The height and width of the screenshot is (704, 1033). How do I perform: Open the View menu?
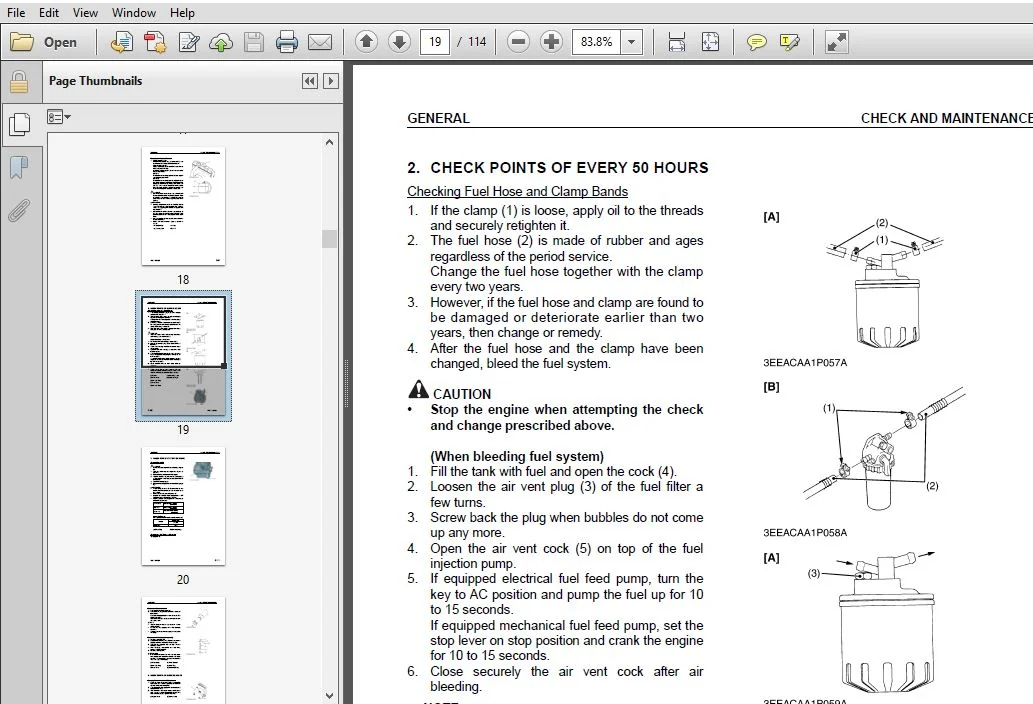[85, 13]
